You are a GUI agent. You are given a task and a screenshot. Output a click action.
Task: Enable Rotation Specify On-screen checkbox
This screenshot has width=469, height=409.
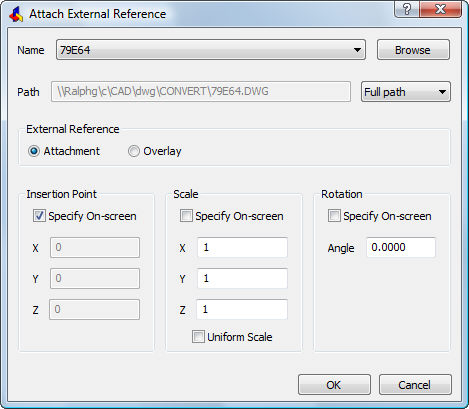pos(334,216)
